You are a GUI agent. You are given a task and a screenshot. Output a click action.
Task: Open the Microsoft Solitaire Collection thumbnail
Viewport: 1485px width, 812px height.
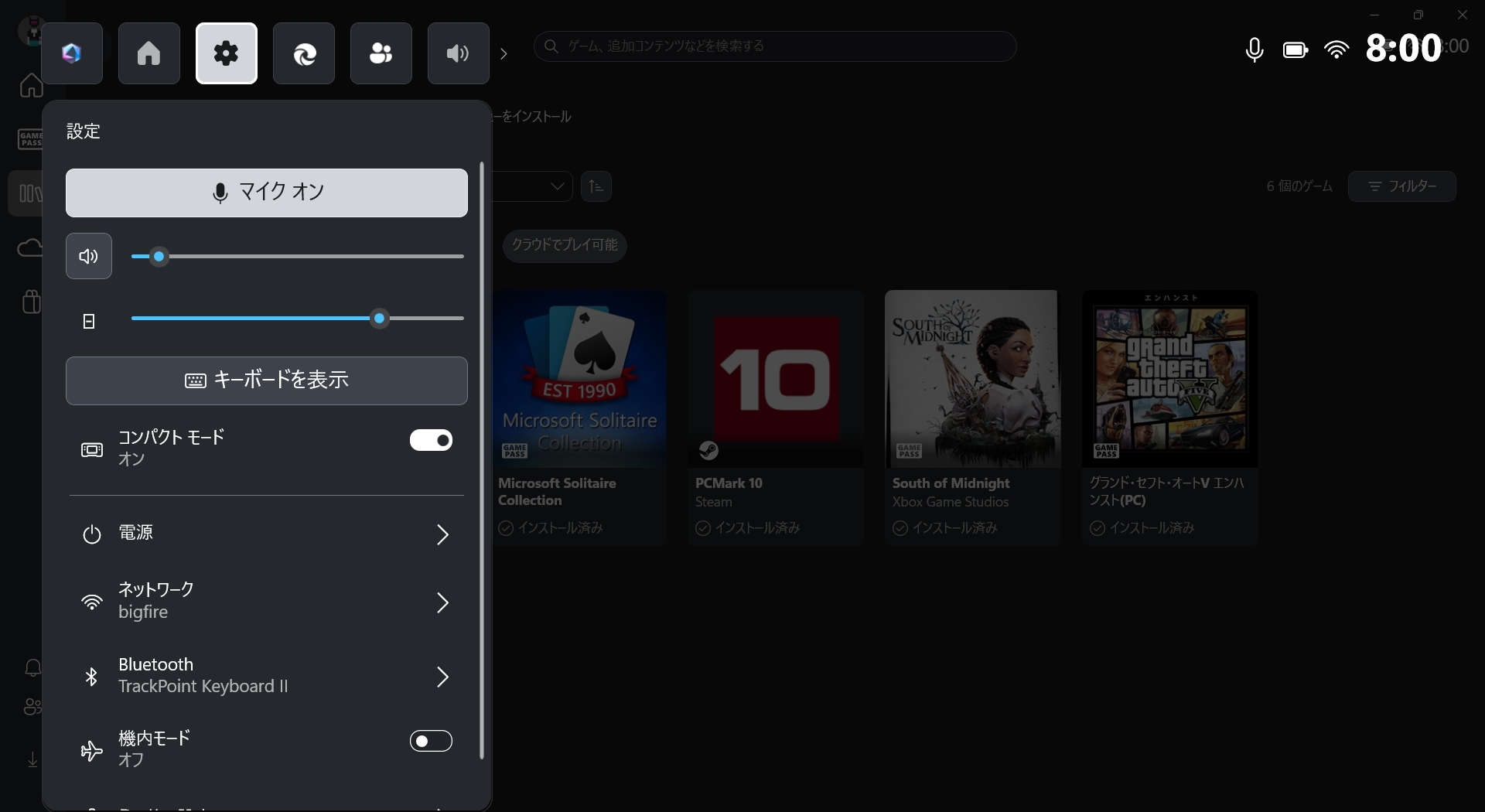coord(579,379)
